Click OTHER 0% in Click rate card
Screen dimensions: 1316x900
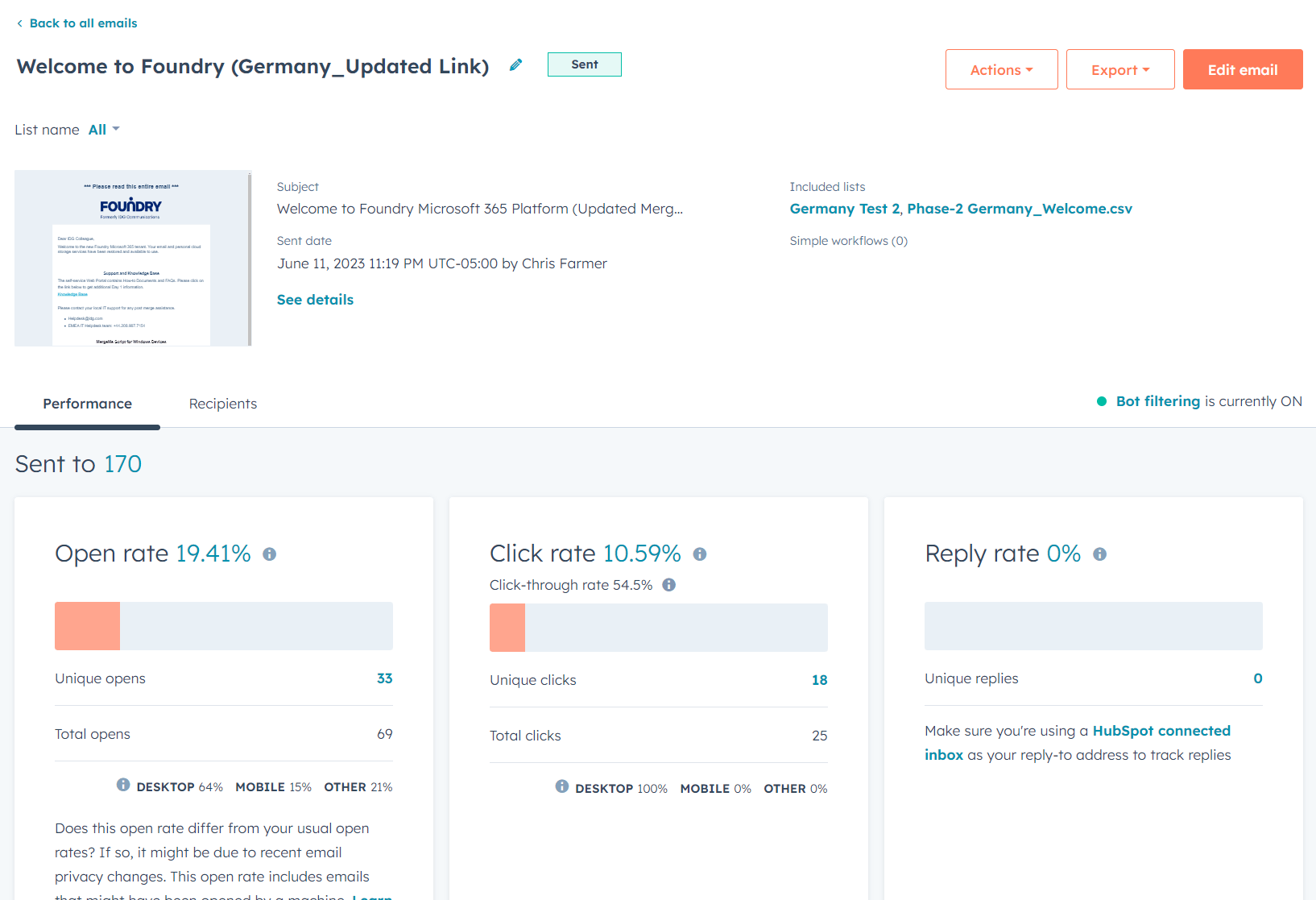(x=796, y=789)
